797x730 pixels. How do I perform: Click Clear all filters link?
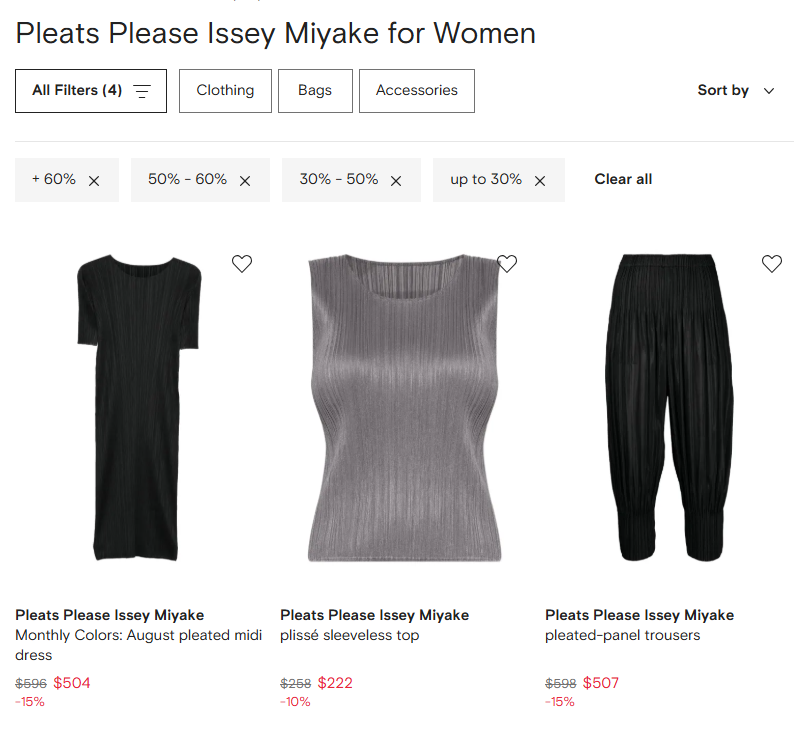tap(623, 180)
